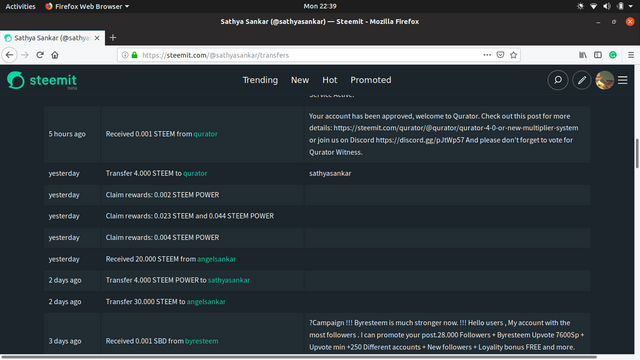Click the green extension icon in toolbar
Screen dimensions: 640x360
click(613, 55)
